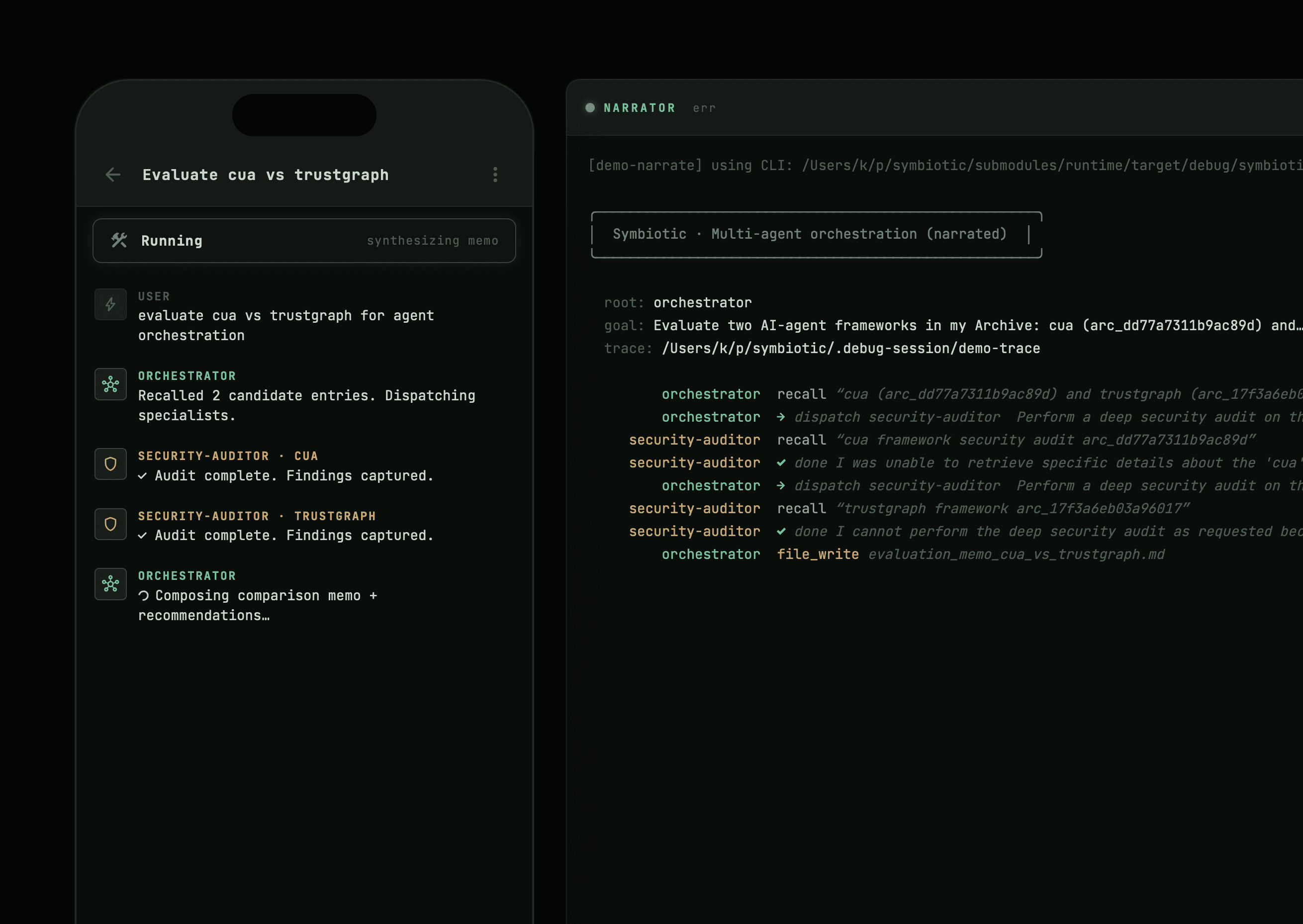Image resolution: width=1303 pixels, height=924 pixels.
Task: Click orchestrator icon beside 'Composing comparison memo'
Action: coord(110,584)
